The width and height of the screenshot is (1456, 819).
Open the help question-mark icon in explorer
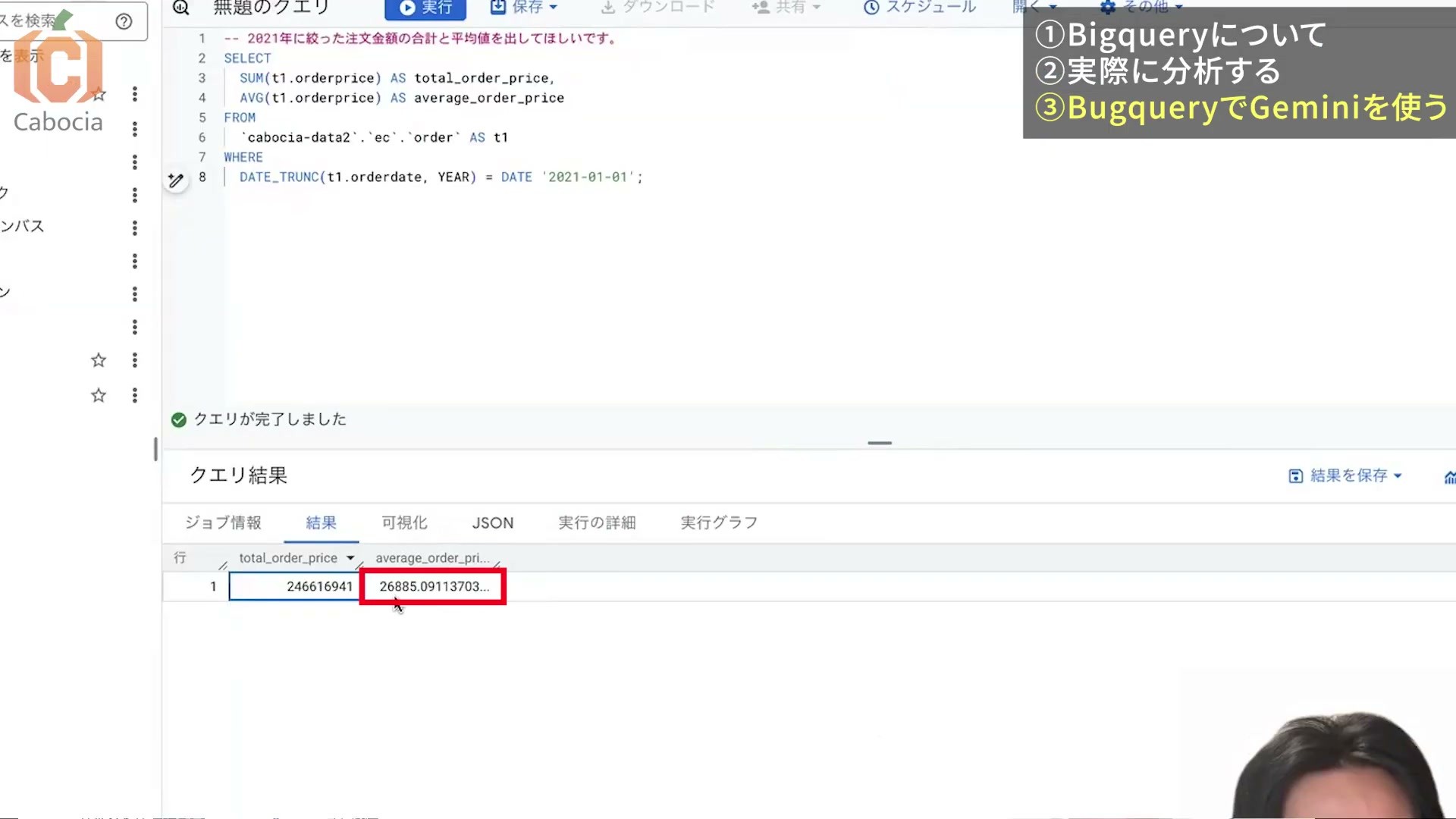point(124,21)
